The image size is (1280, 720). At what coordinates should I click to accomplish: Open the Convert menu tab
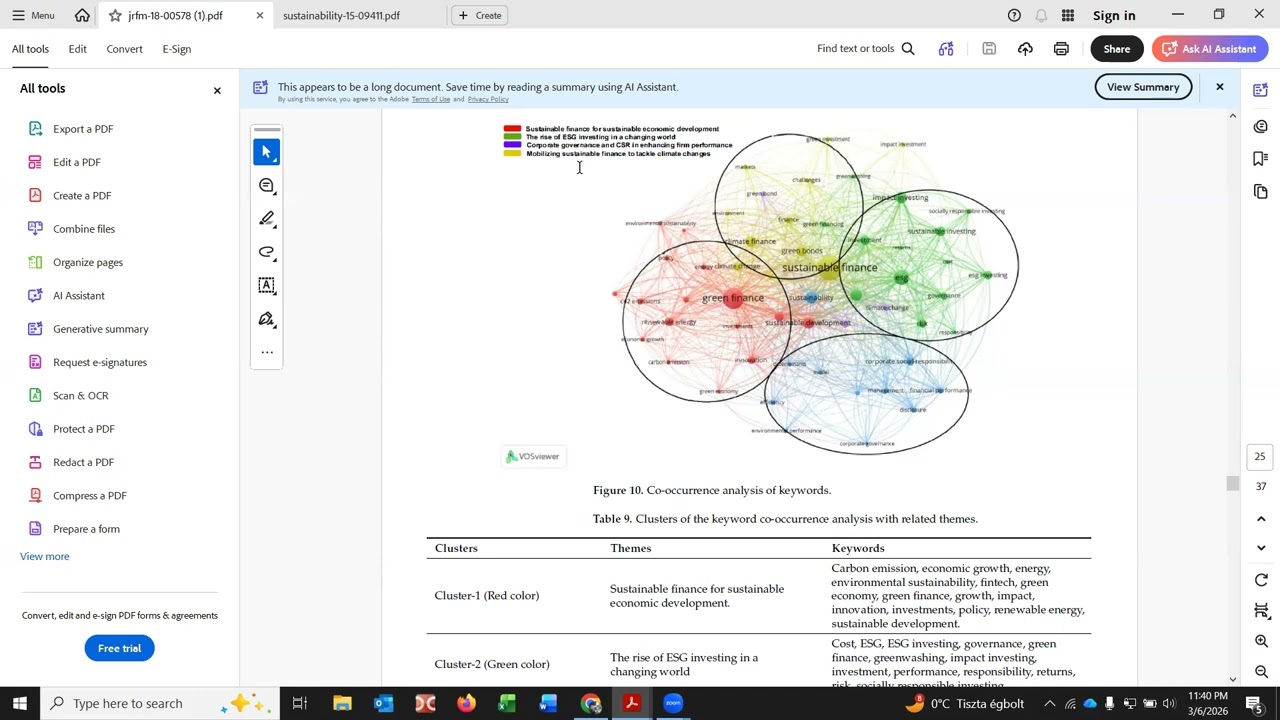(x=124, y=49)
